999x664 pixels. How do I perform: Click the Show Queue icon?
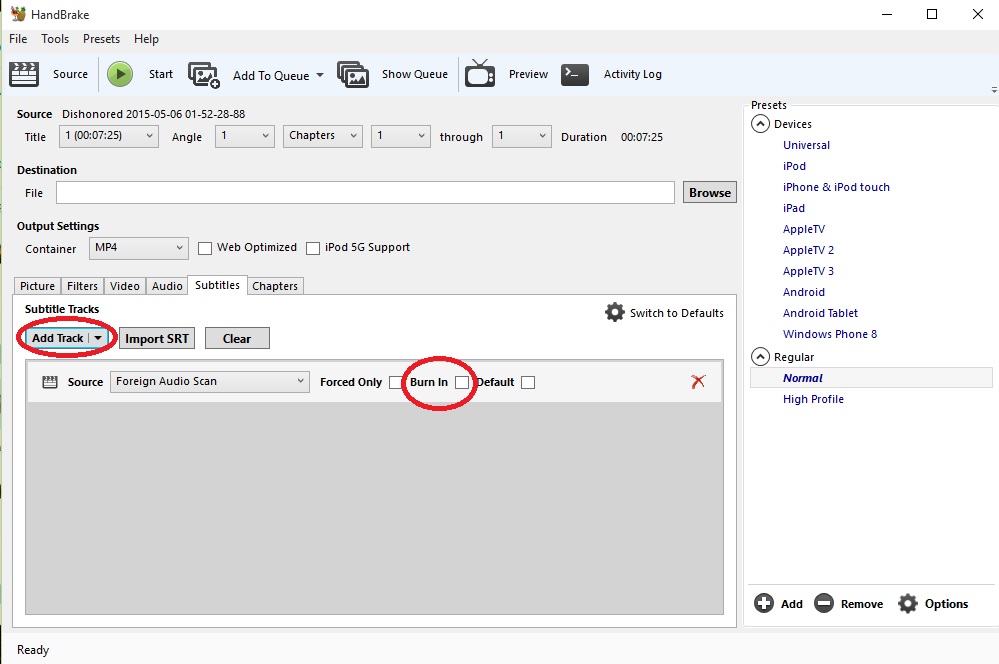[353, 75]
